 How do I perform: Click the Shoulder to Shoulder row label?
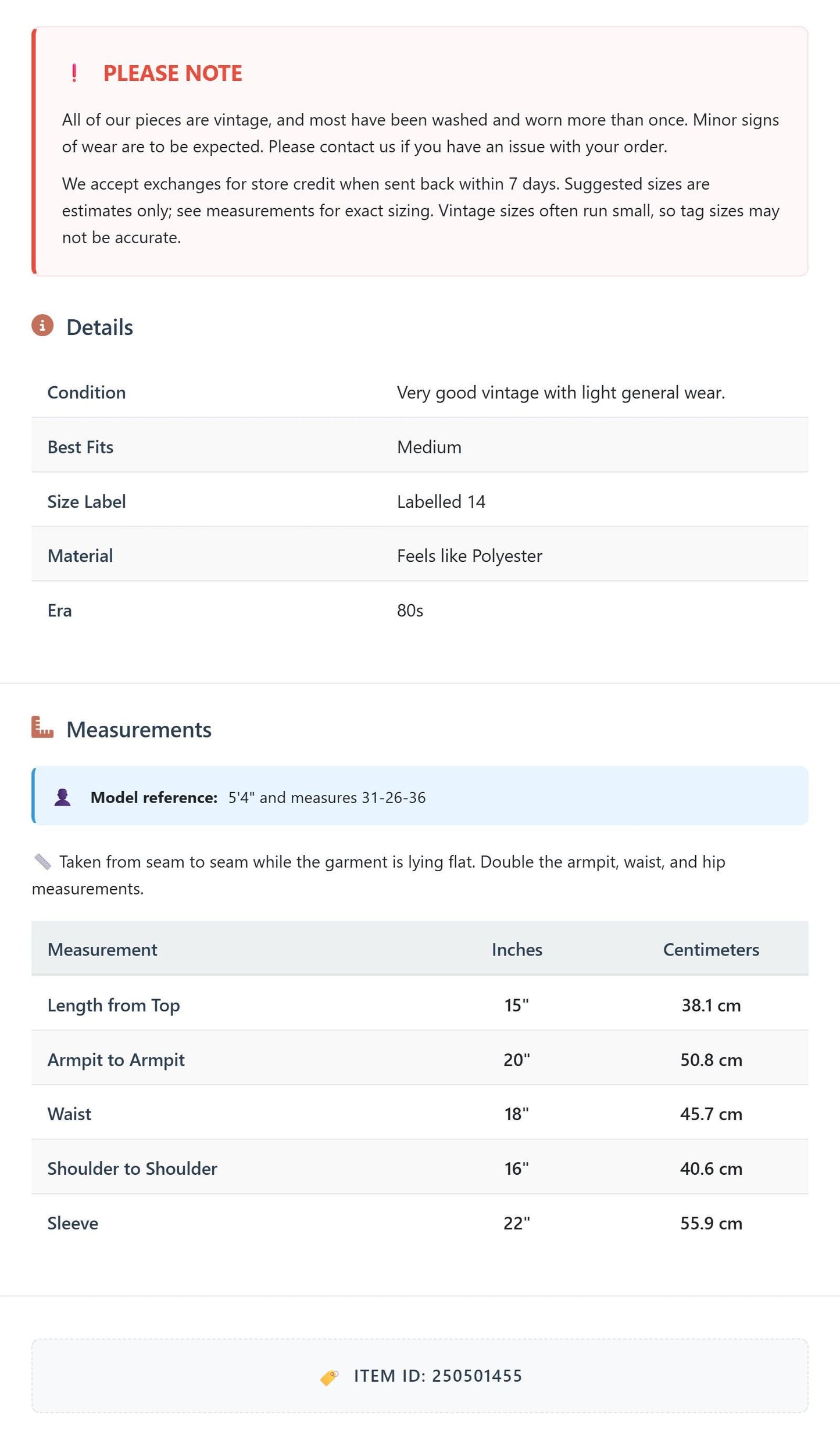click(x=133, y=1168)
